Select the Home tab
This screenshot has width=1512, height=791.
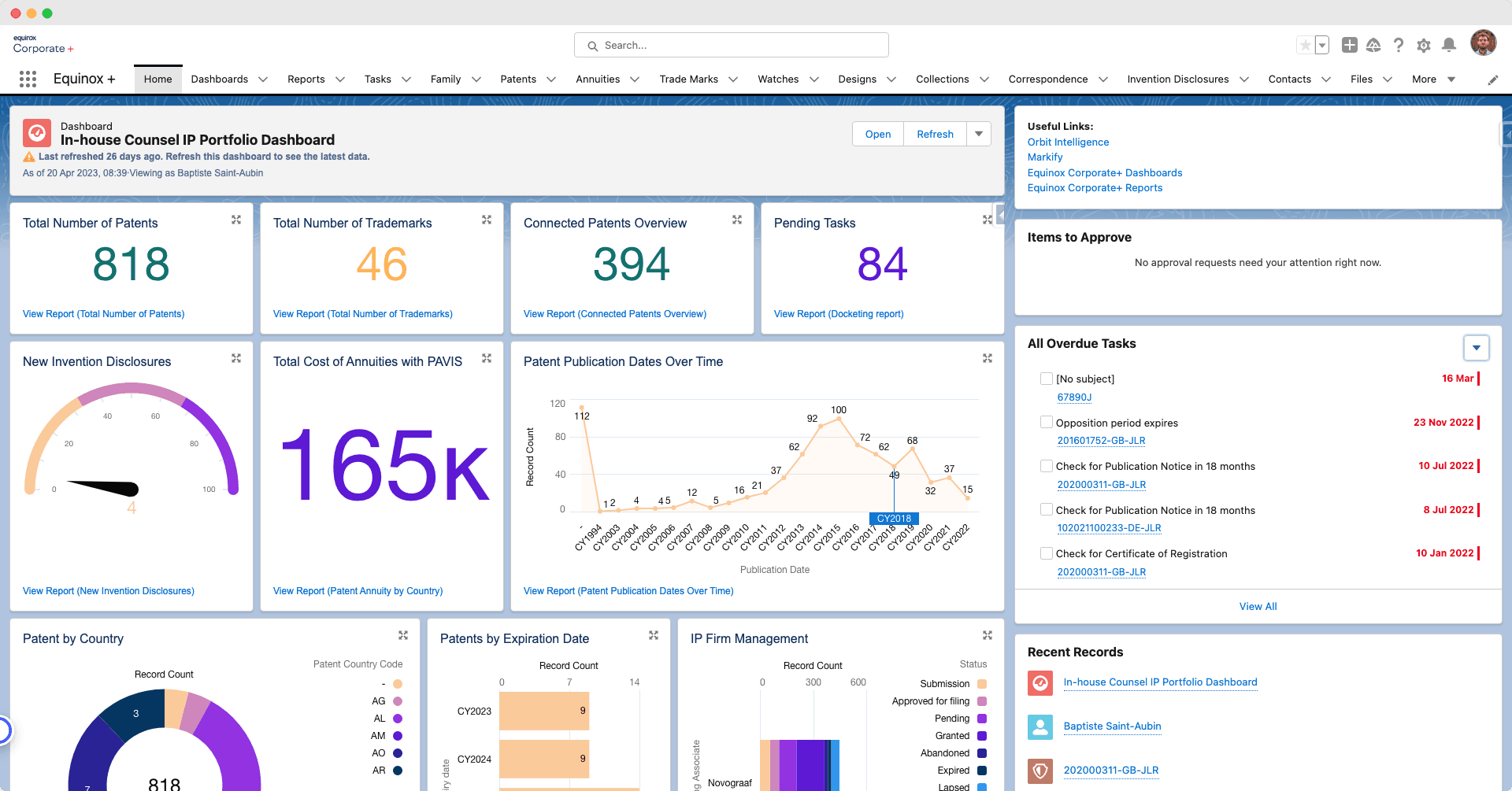coord(157,79)
